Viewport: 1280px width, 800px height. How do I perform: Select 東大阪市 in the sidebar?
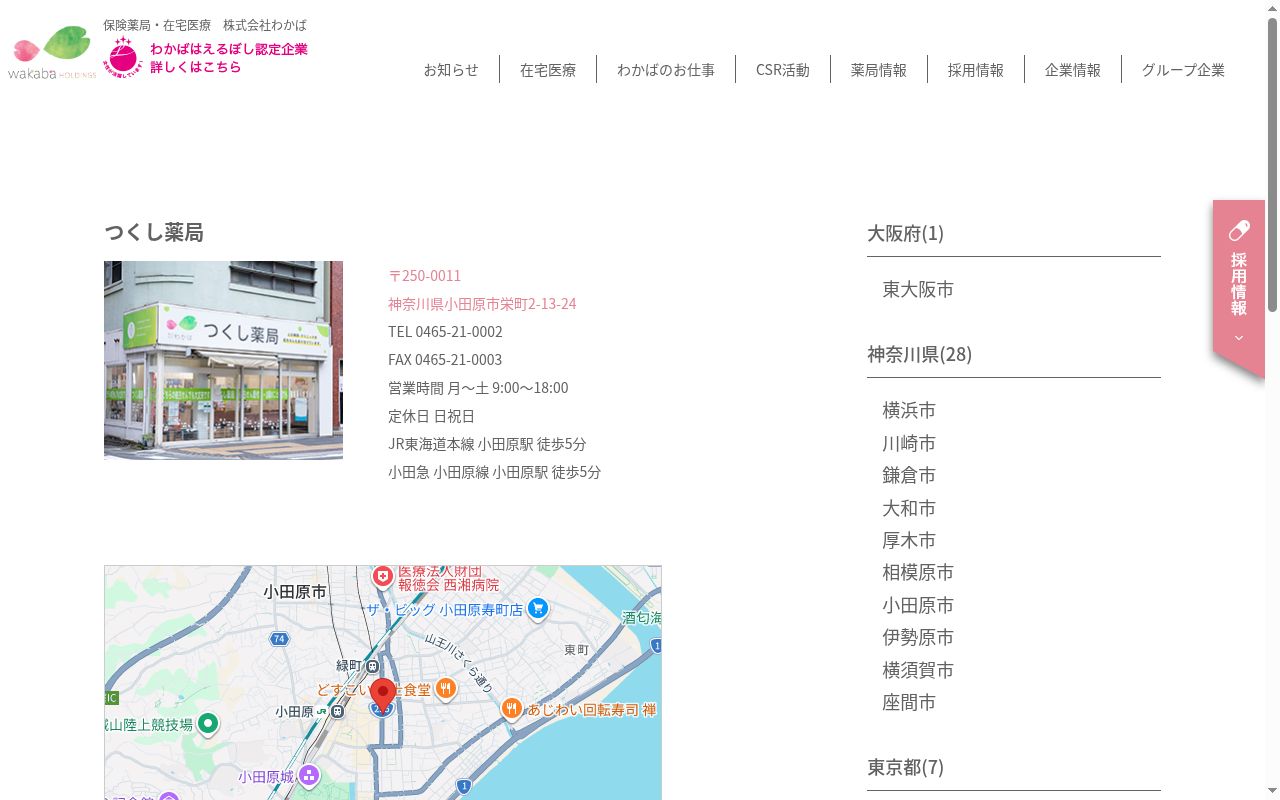tap(918, 289)
